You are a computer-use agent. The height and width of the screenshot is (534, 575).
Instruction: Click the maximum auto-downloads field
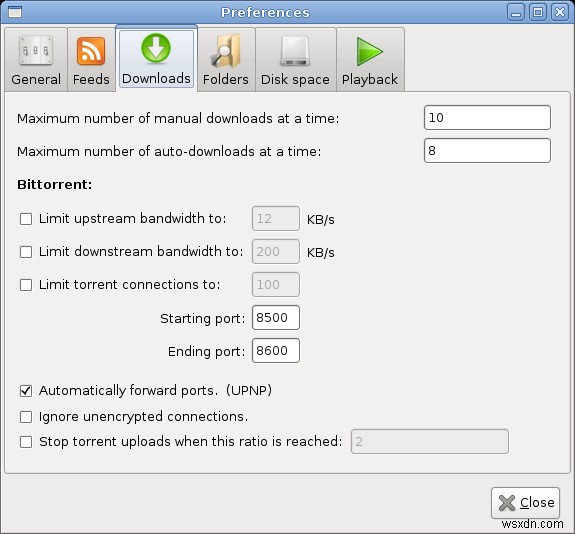click(487, 151)
